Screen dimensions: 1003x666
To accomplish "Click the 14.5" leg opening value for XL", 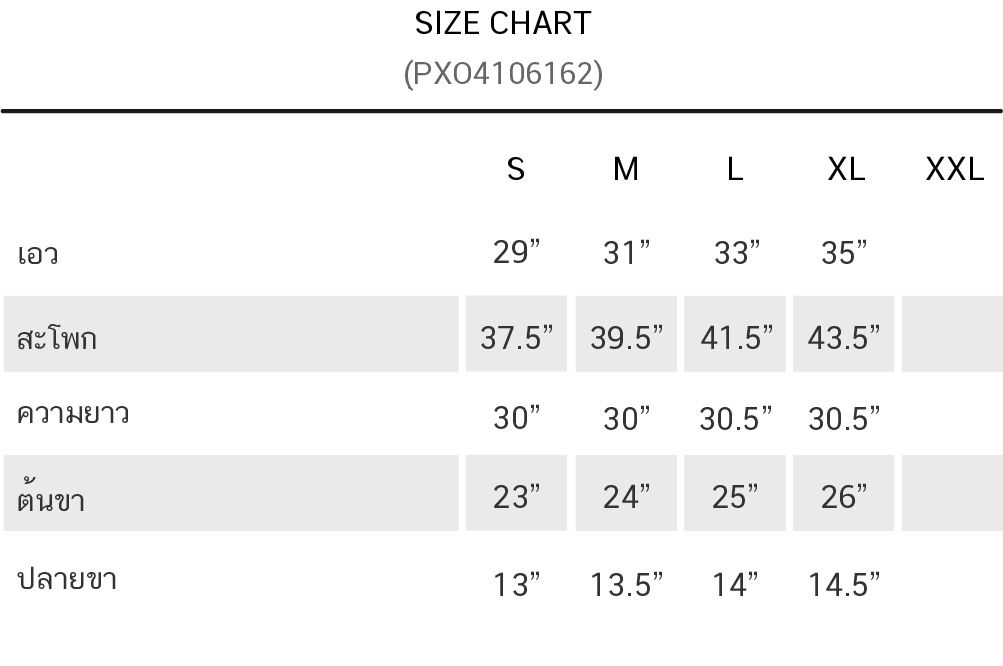I will (x=844, y=585).
